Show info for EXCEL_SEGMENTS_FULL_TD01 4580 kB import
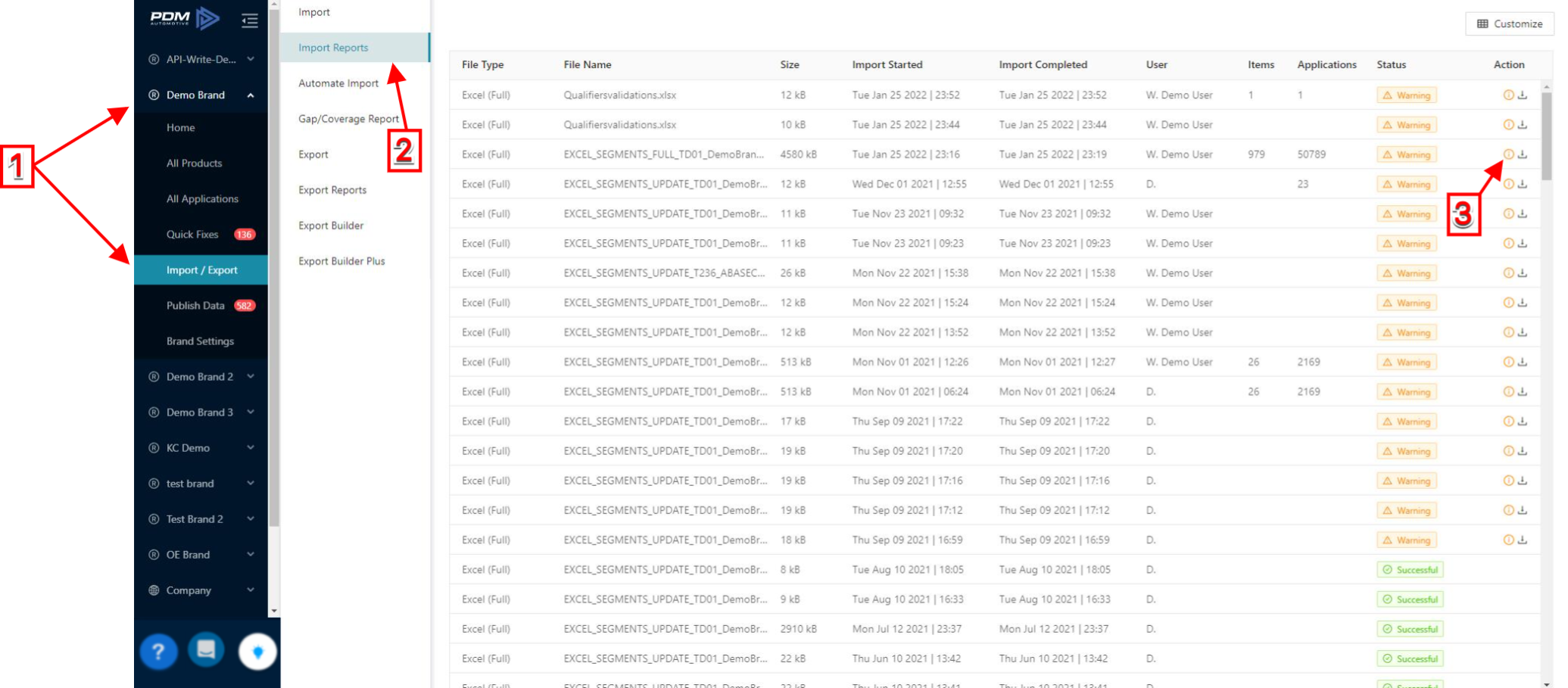The height and width of the screenshot is (688, 1568). (1508, 154)
